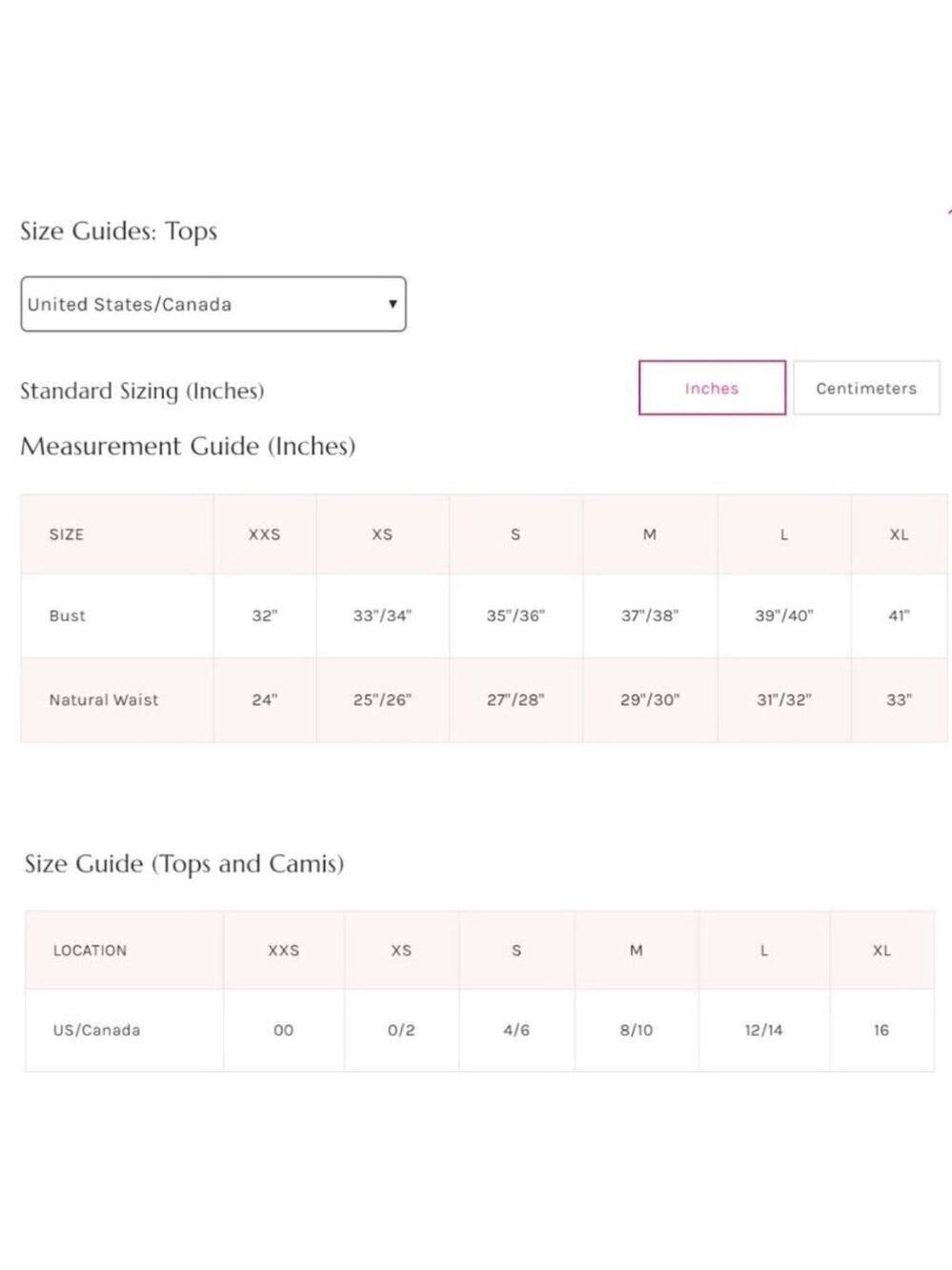Select the XL column header in measurement table
Screen dimensions: 952x1270
coord(899,534)
